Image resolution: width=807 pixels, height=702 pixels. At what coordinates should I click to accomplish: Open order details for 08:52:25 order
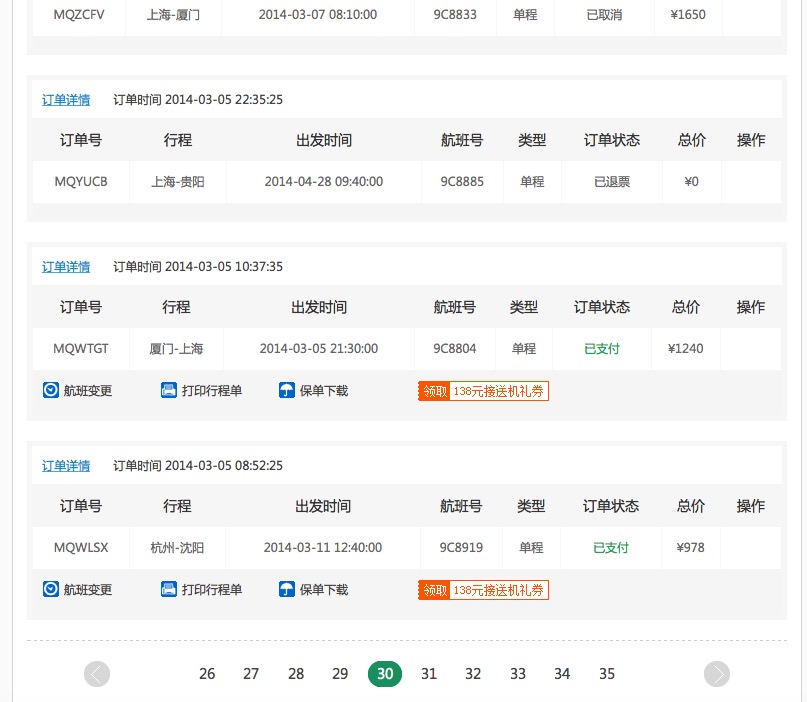[66, 466]
